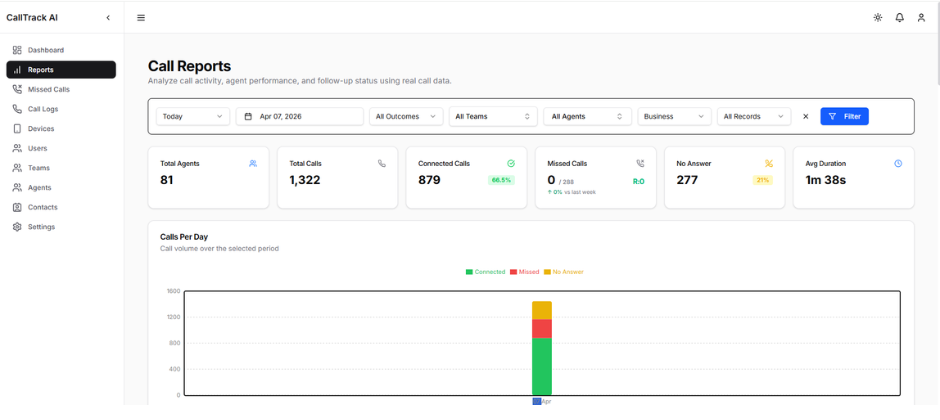Click the Total Agents people icon
The width and height of the screenshot is (940, 420).
[253, 163]
